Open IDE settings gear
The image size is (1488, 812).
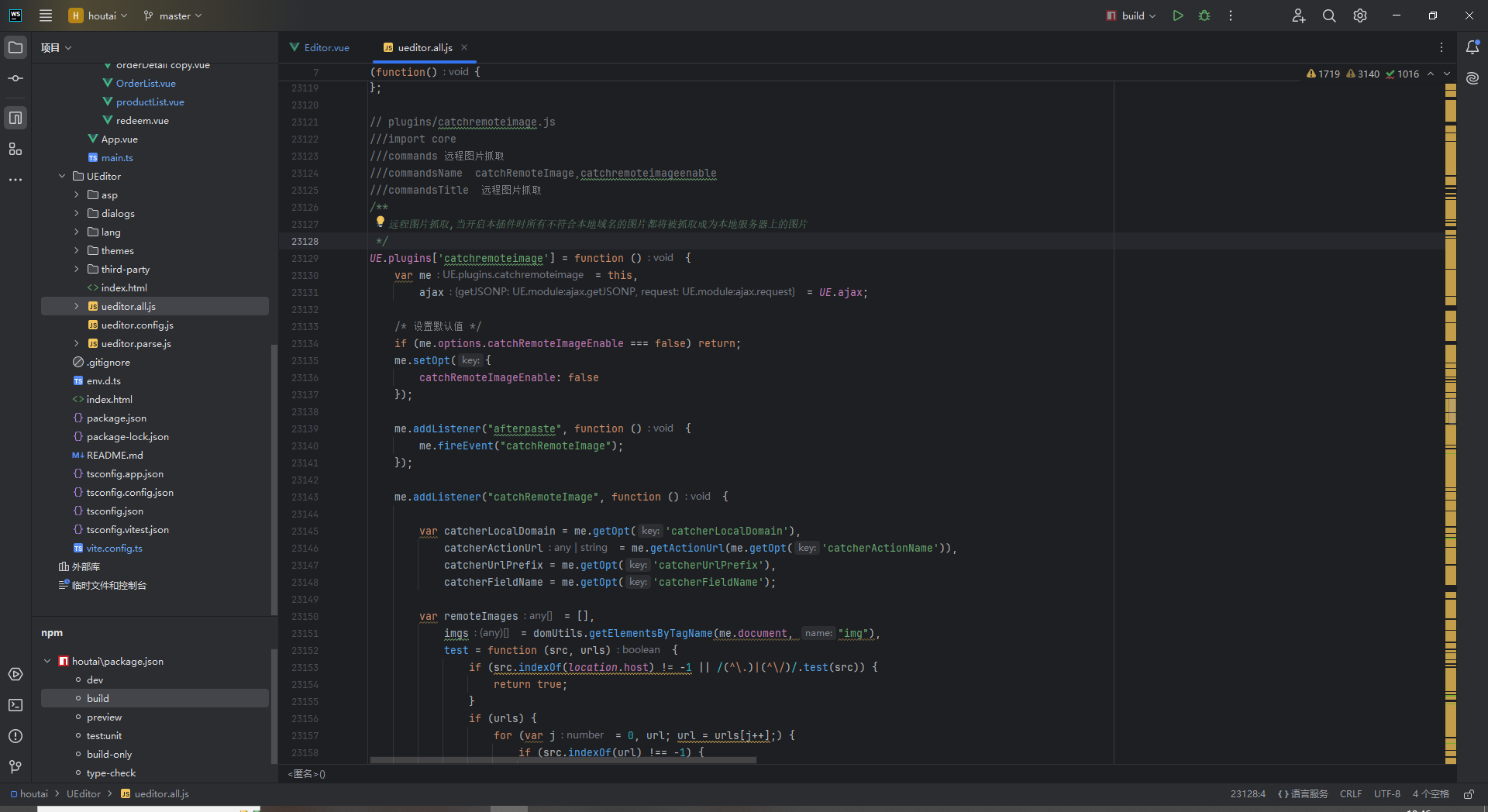tap(1360, 15)
